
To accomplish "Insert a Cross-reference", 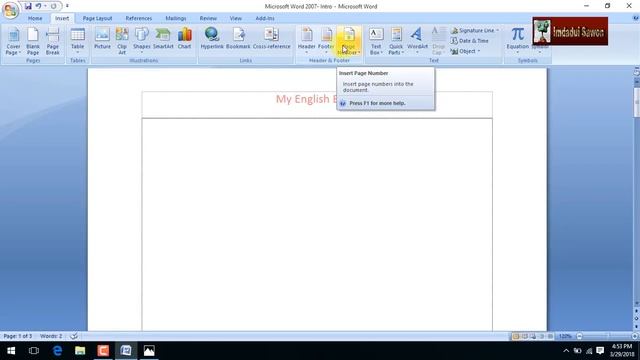I will 271,39.
